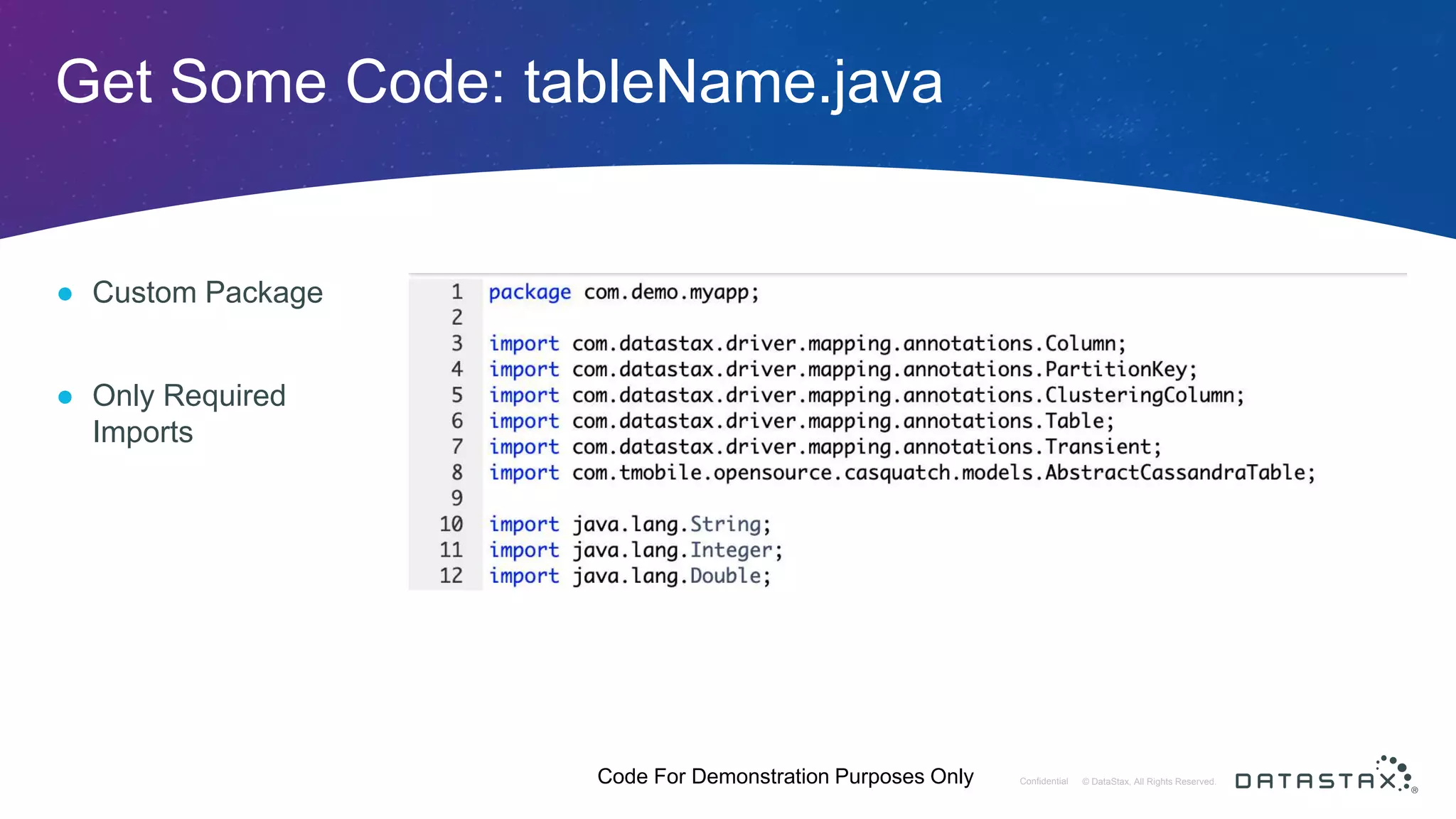Viewport: 1456px width, 819px height.
Task: Click line number 1 in the gutter
Action: point(457,292)
